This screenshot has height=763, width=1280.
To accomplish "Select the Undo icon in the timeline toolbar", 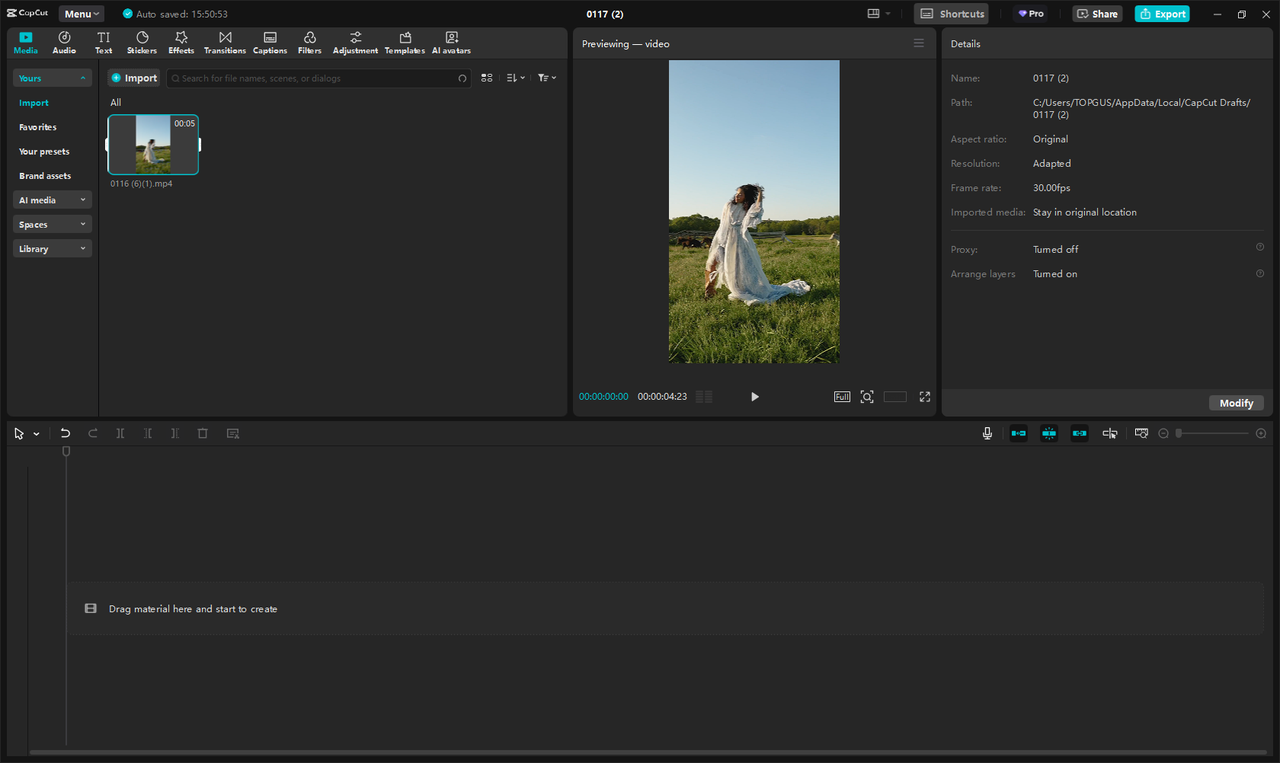I will [65, 433].
